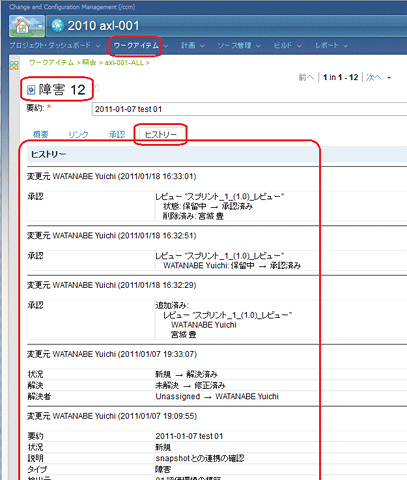Open the 計画 menu
This screenshot has height=480, width=407.
coord(188,45)
